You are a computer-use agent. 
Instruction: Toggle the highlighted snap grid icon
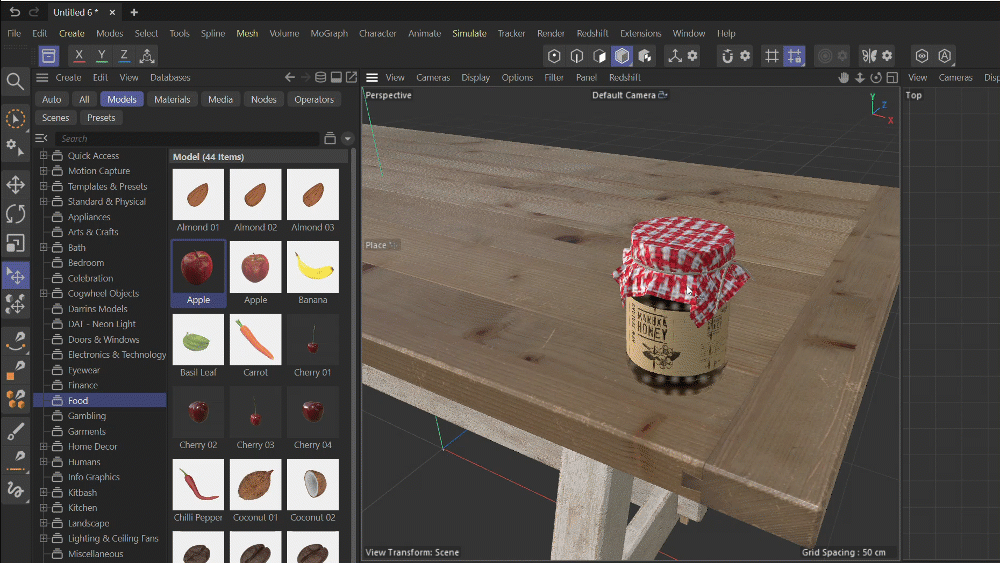(795, 55)
